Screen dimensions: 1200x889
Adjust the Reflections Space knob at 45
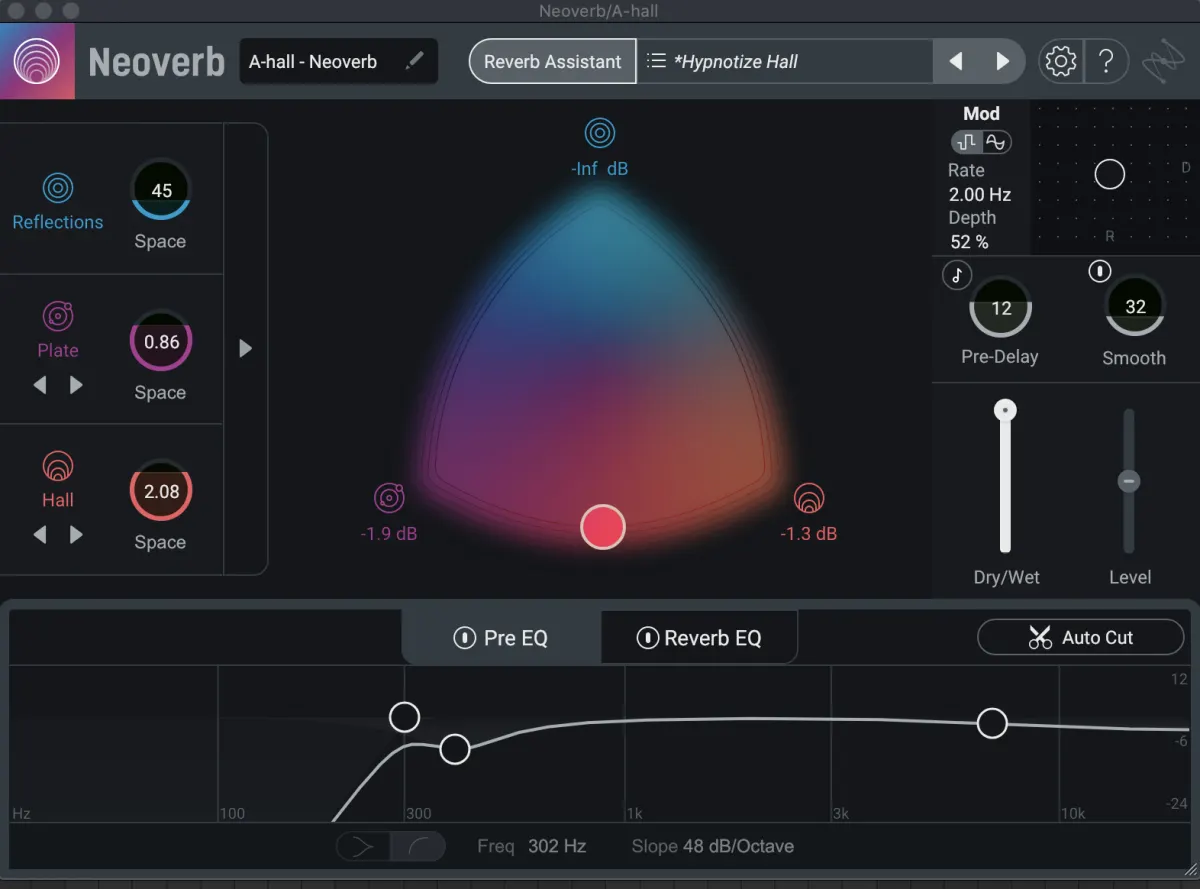[x=161, y=190]
